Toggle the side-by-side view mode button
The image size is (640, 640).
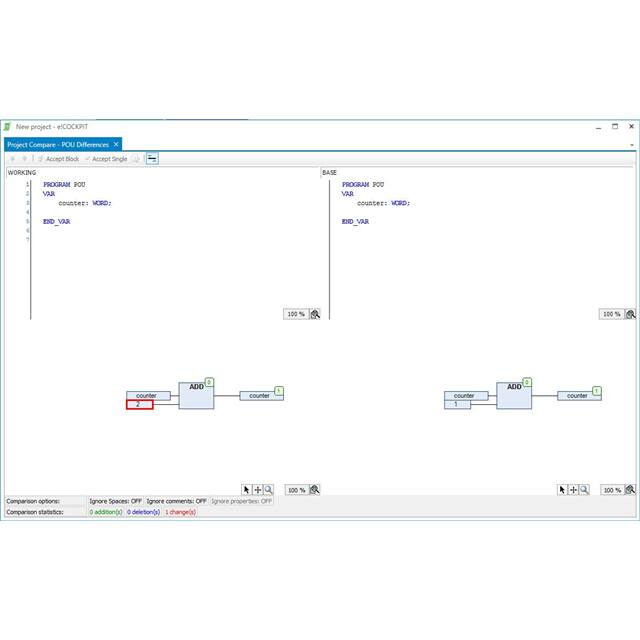(152, 159)
